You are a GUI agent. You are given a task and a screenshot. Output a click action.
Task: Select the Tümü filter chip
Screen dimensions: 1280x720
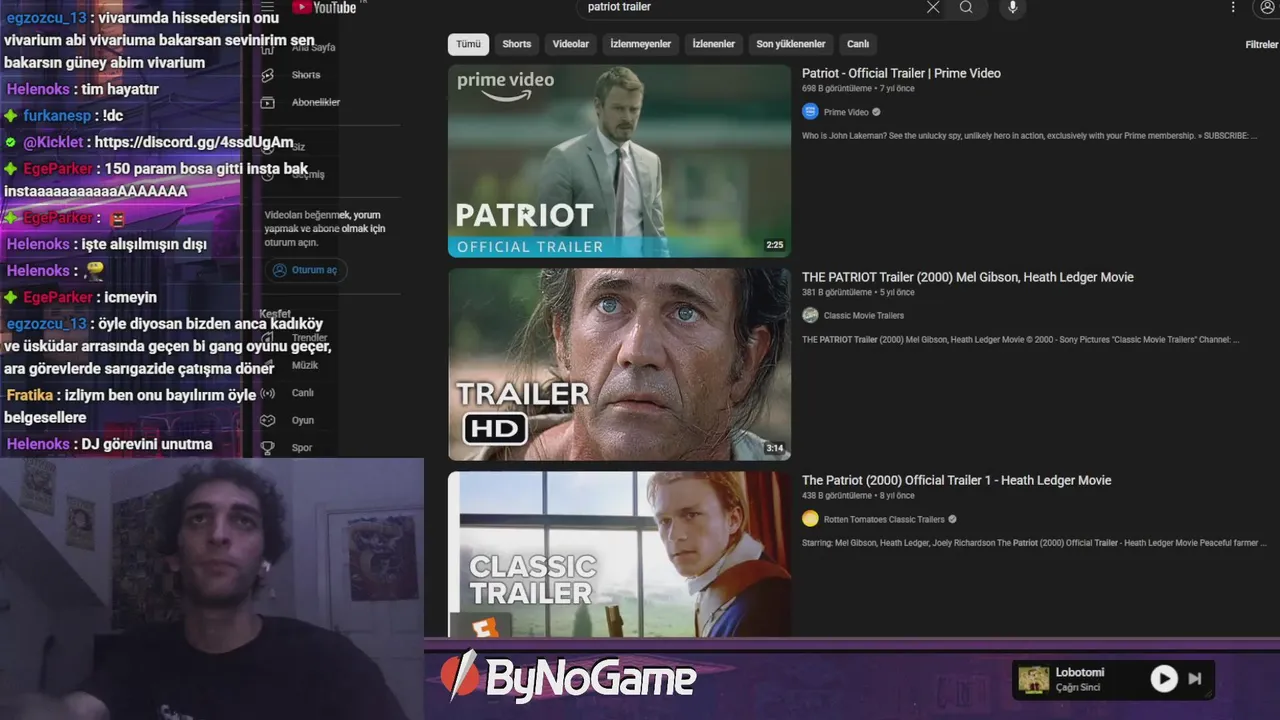tap(468, 44)
